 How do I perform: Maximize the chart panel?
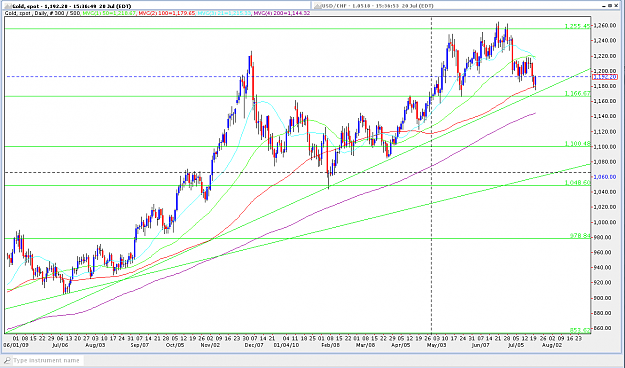(x=611, y=6)
